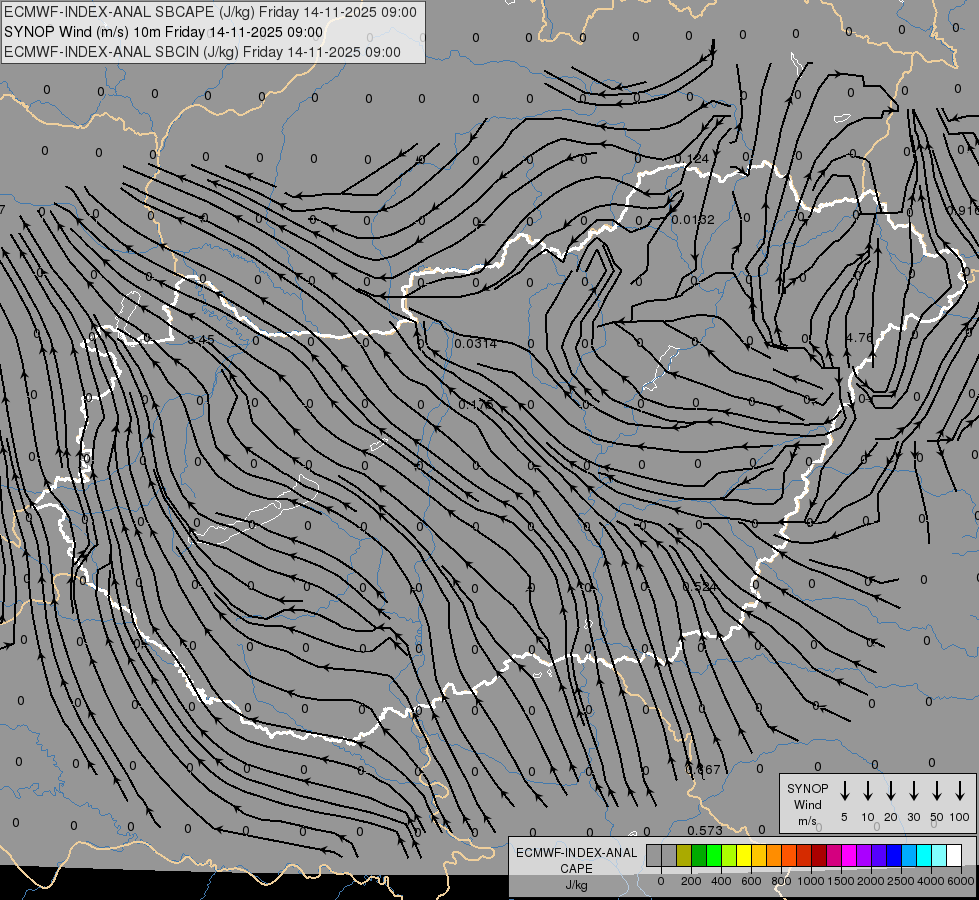
Task: Select the maroon dark red CAPE swatch
Action: (819, 855)
